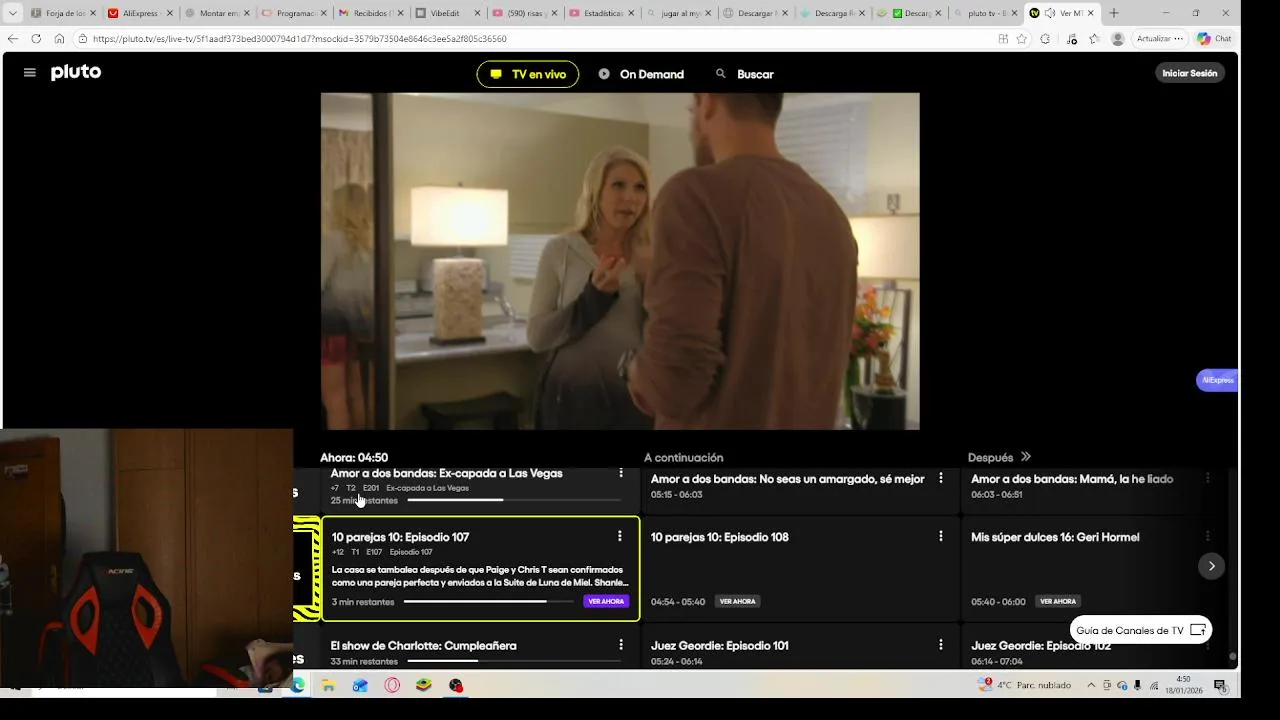This screenshot has width=1280, height=720.
Task: Select El show de Charlotte: Cumpleañera
Action: pos(423,646)
